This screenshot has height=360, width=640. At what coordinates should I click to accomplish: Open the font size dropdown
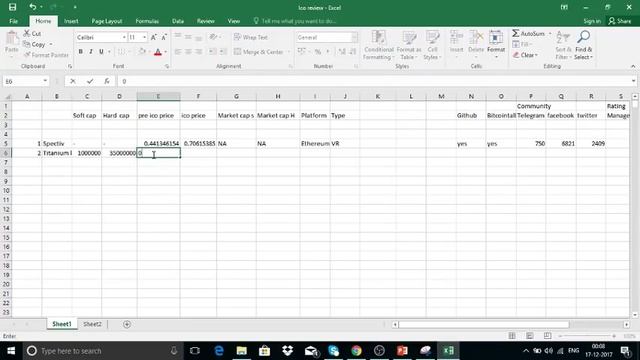click(144, 37)
